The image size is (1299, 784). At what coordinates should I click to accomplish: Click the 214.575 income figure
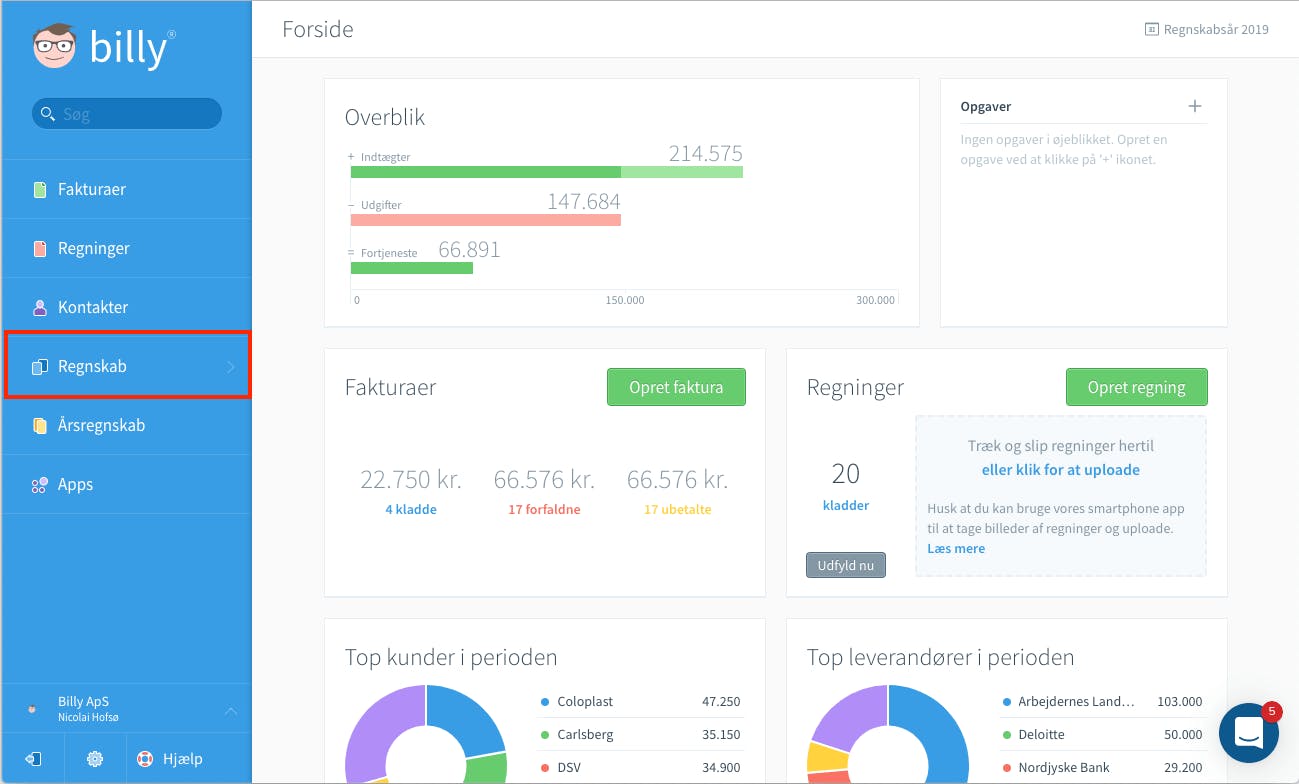coord(706,153)
